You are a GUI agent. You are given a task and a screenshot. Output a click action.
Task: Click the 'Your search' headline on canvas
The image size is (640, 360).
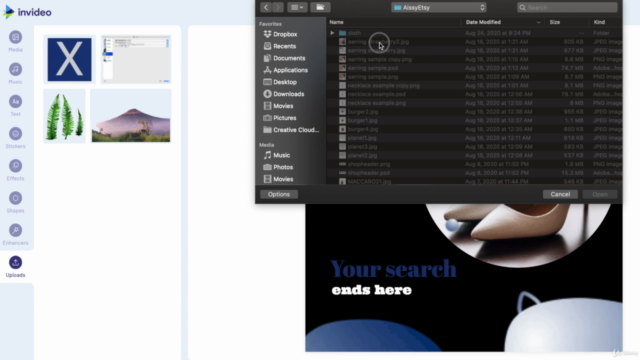click(x=393, y=269)
